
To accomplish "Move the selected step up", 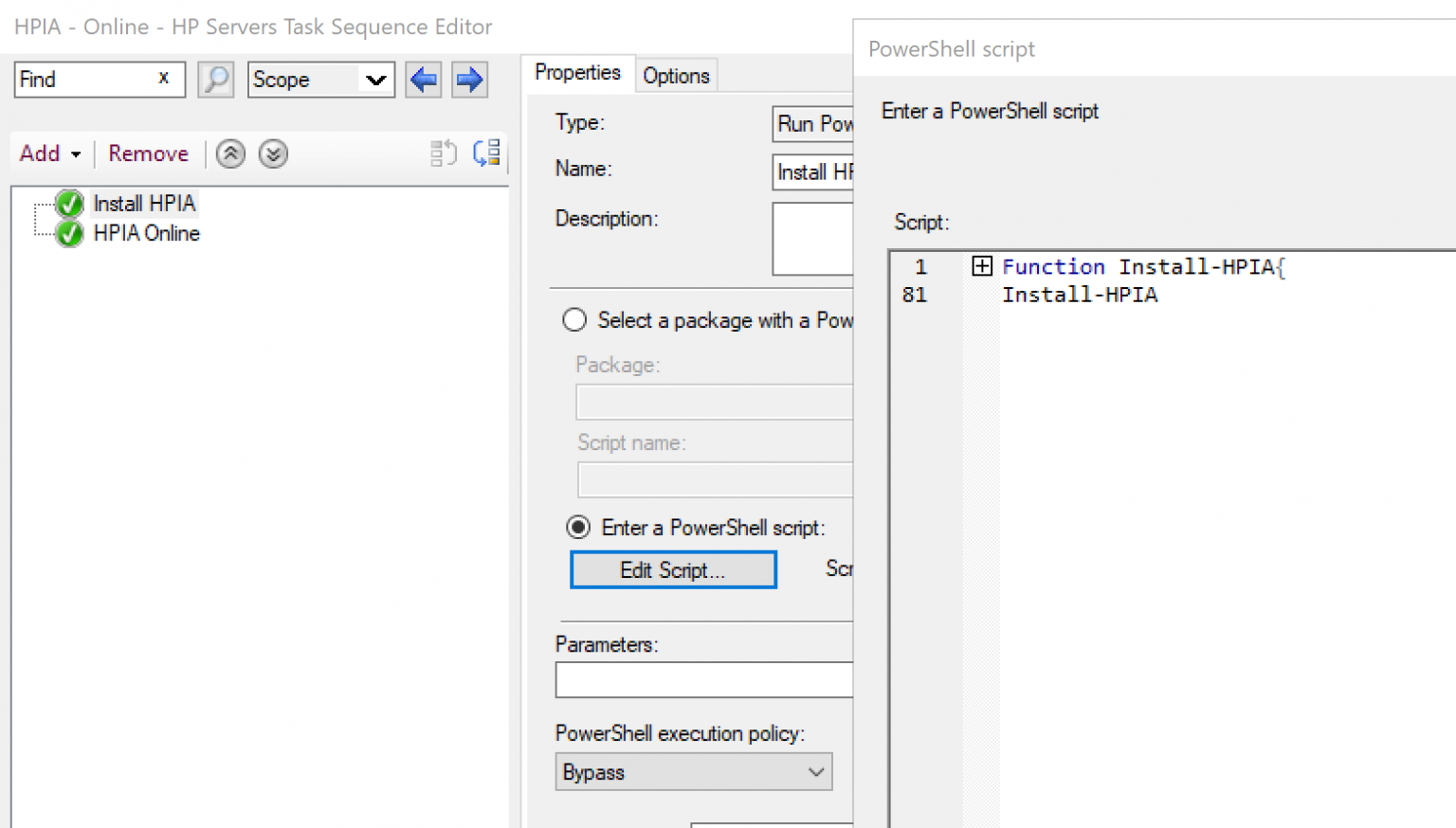I will coord(229,153).
